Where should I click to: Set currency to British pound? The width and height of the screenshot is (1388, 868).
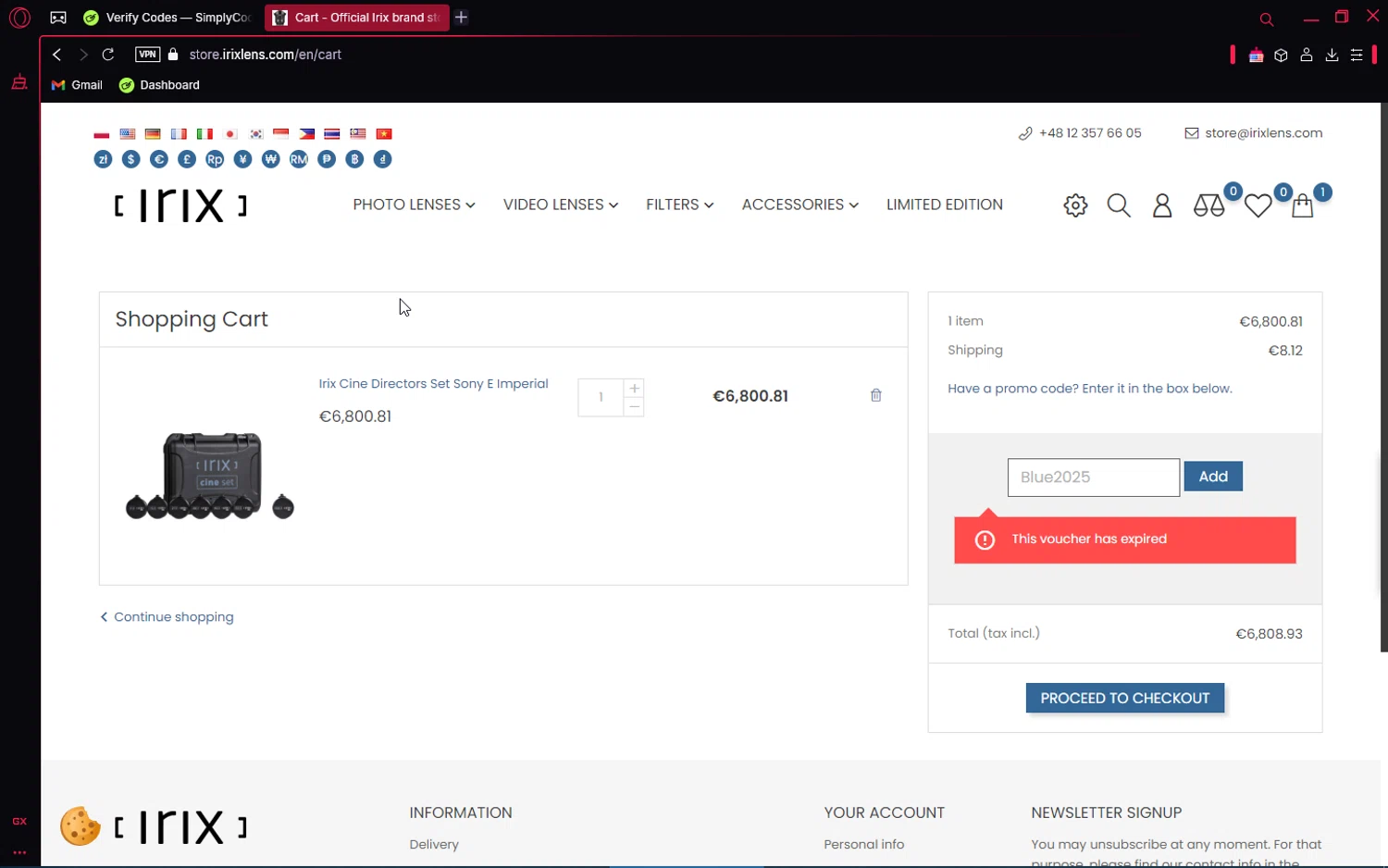point(187,159)
